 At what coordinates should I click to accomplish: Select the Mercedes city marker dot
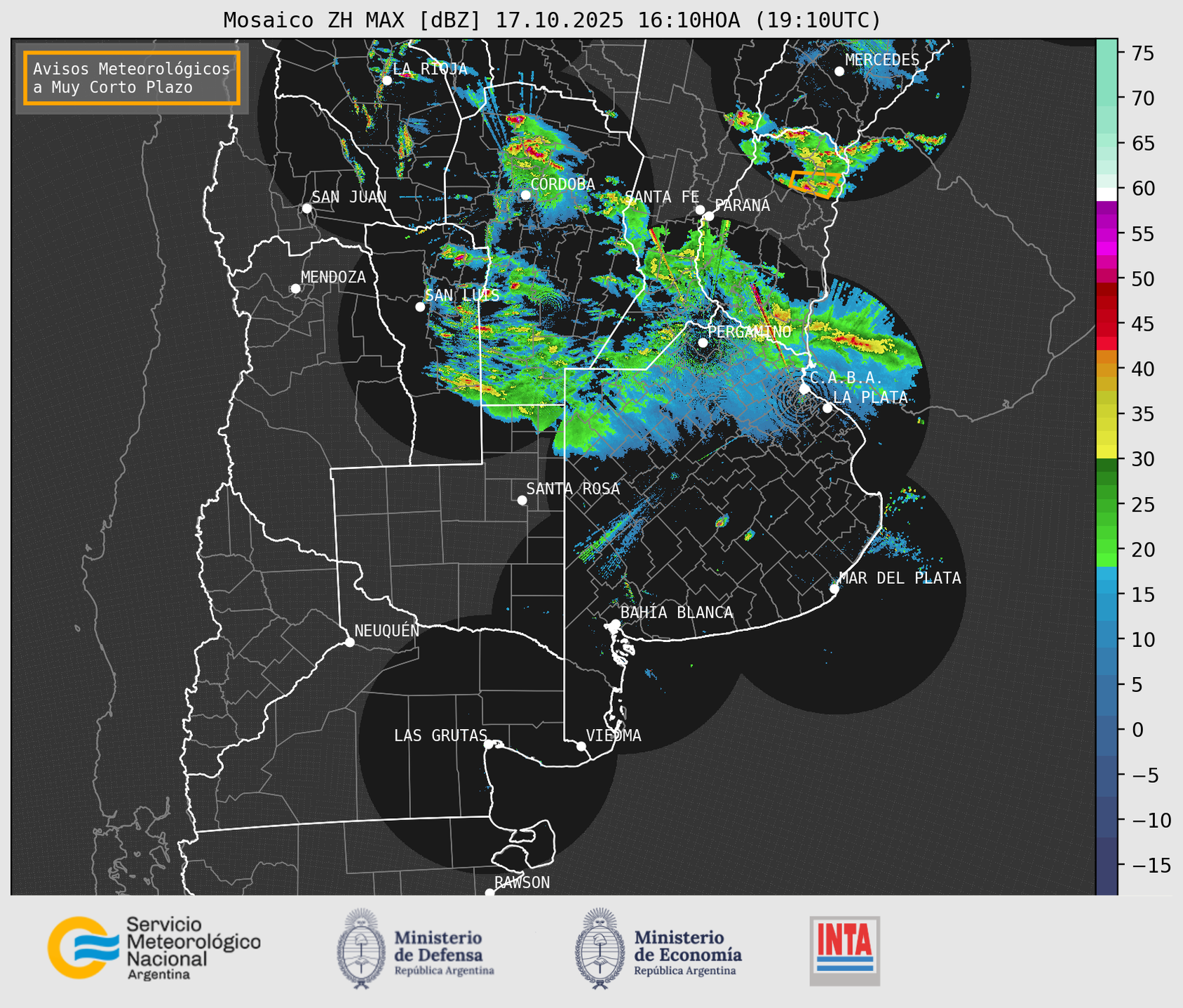[839, 71]
